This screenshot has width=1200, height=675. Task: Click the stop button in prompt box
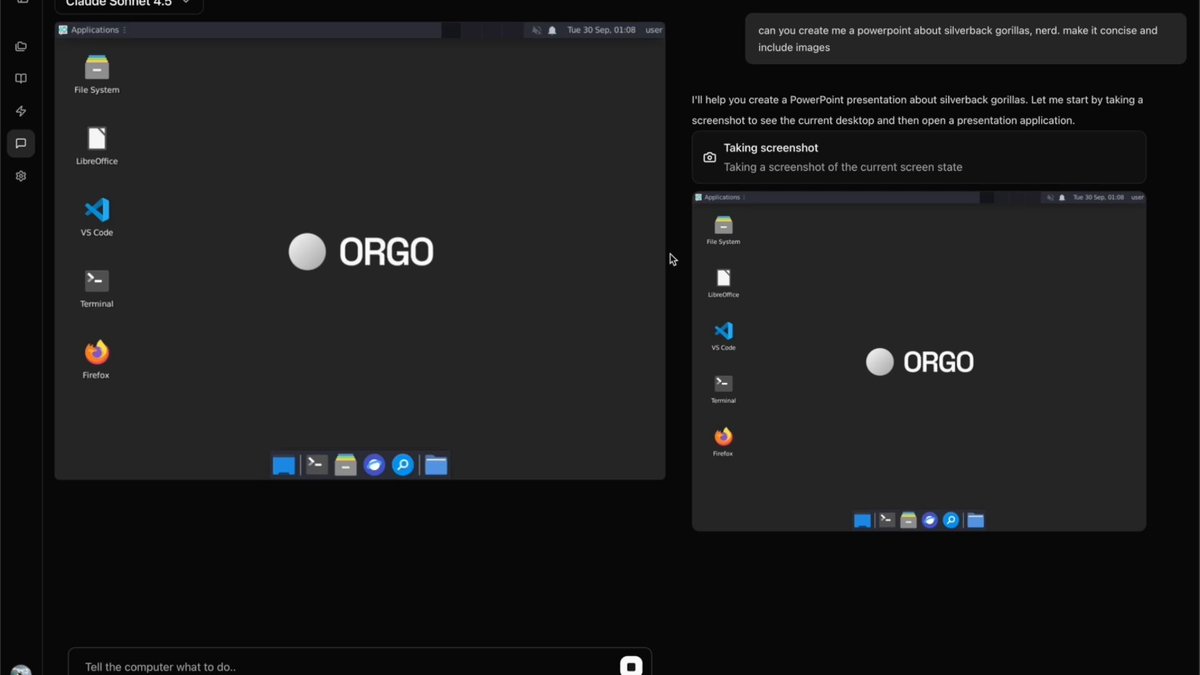631,666
